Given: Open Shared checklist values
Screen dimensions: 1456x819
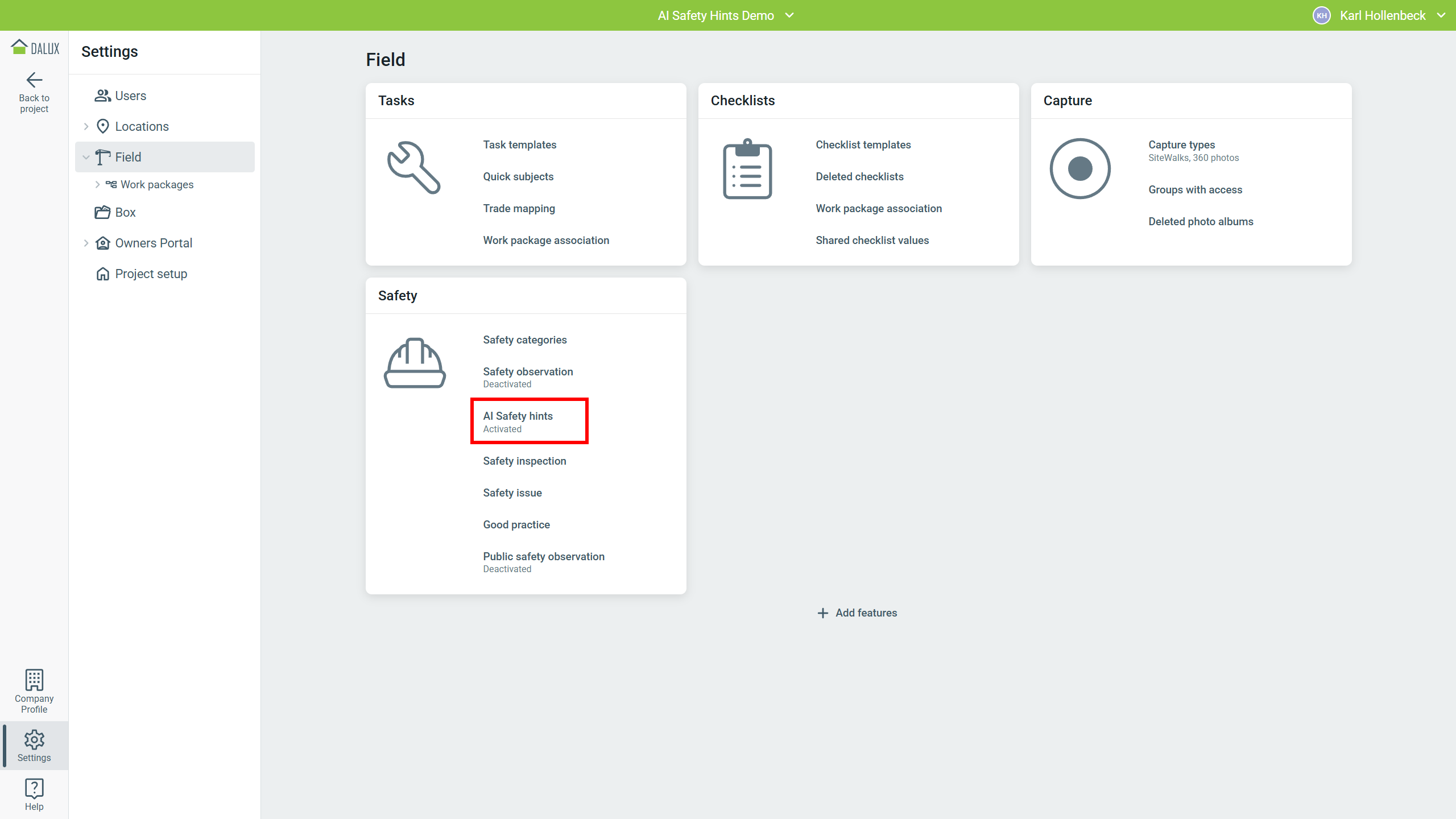Looking at the screenshot, I should point(872,240).
